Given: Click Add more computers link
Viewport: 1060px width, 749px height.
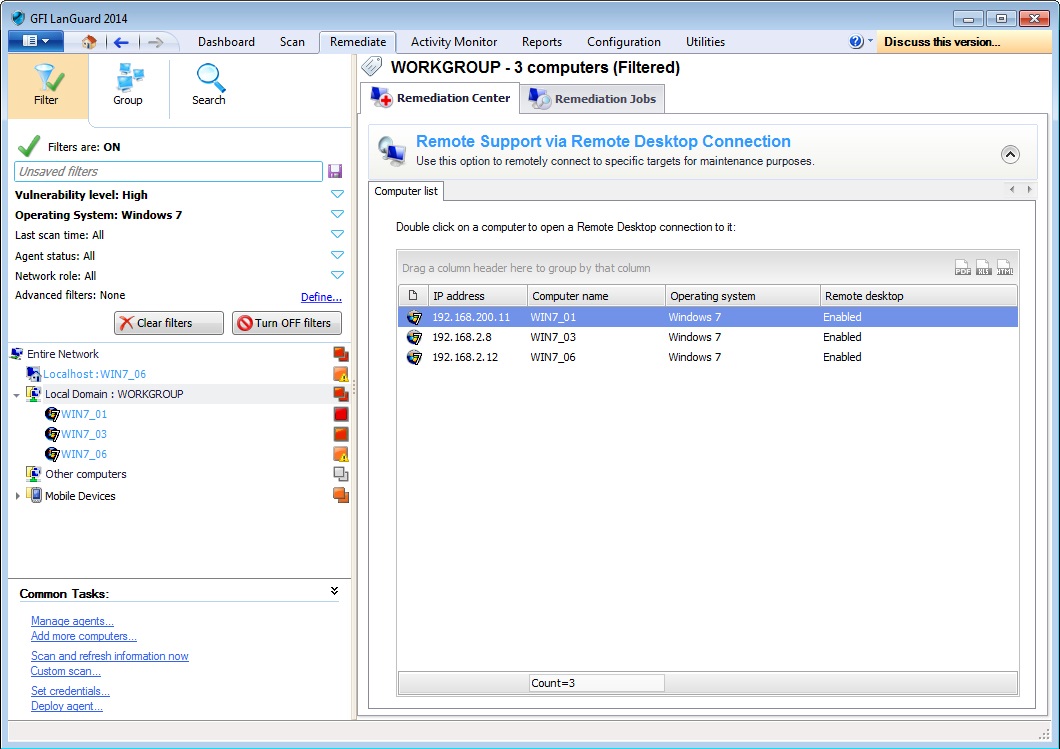Looking at the screenshot, I should (x=84, y=636).
